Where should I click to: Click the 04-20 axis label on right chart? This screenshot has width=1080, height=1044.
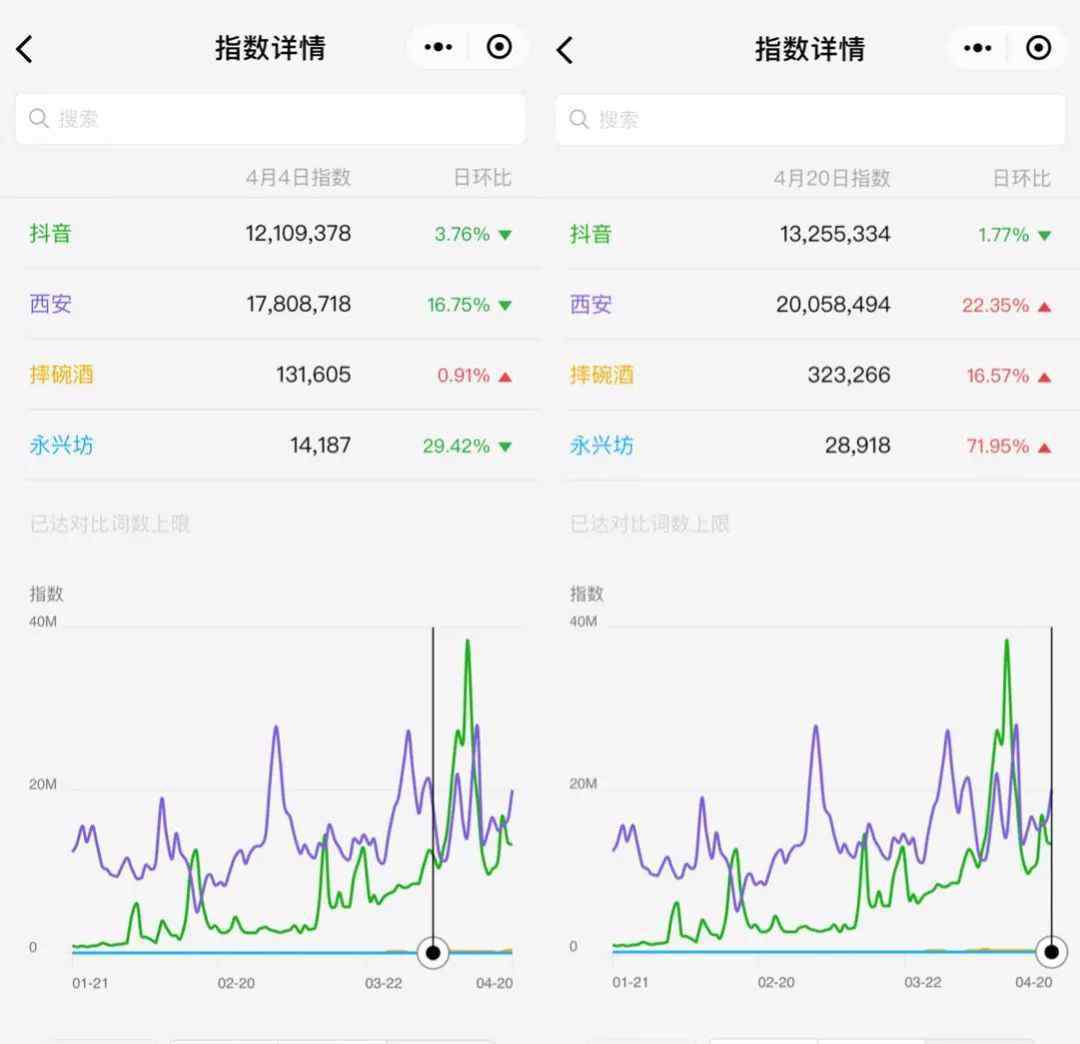click(x=1034, y=983)
